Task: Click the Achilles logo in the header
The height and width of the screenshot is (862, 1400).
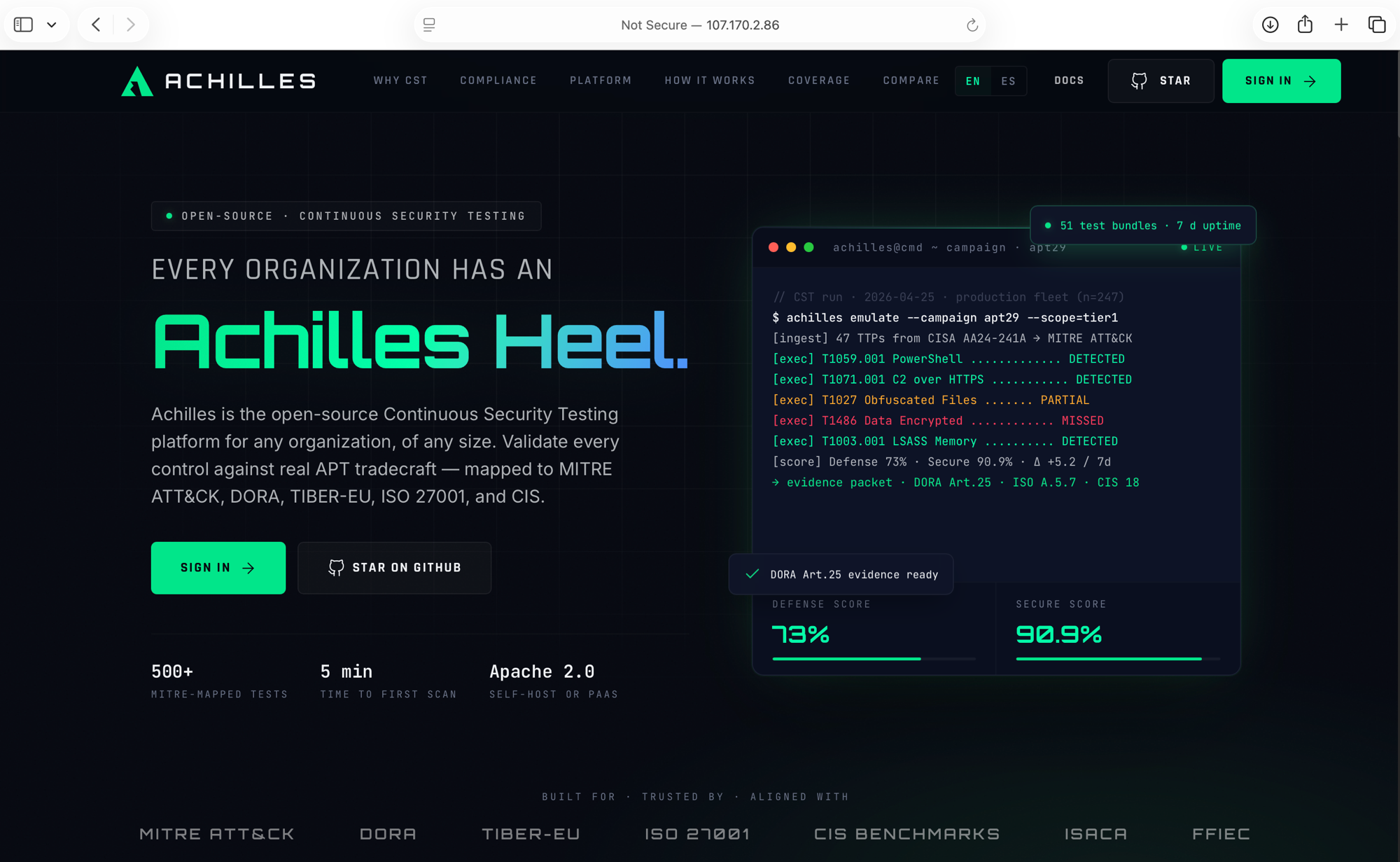Action: point(218,81)
